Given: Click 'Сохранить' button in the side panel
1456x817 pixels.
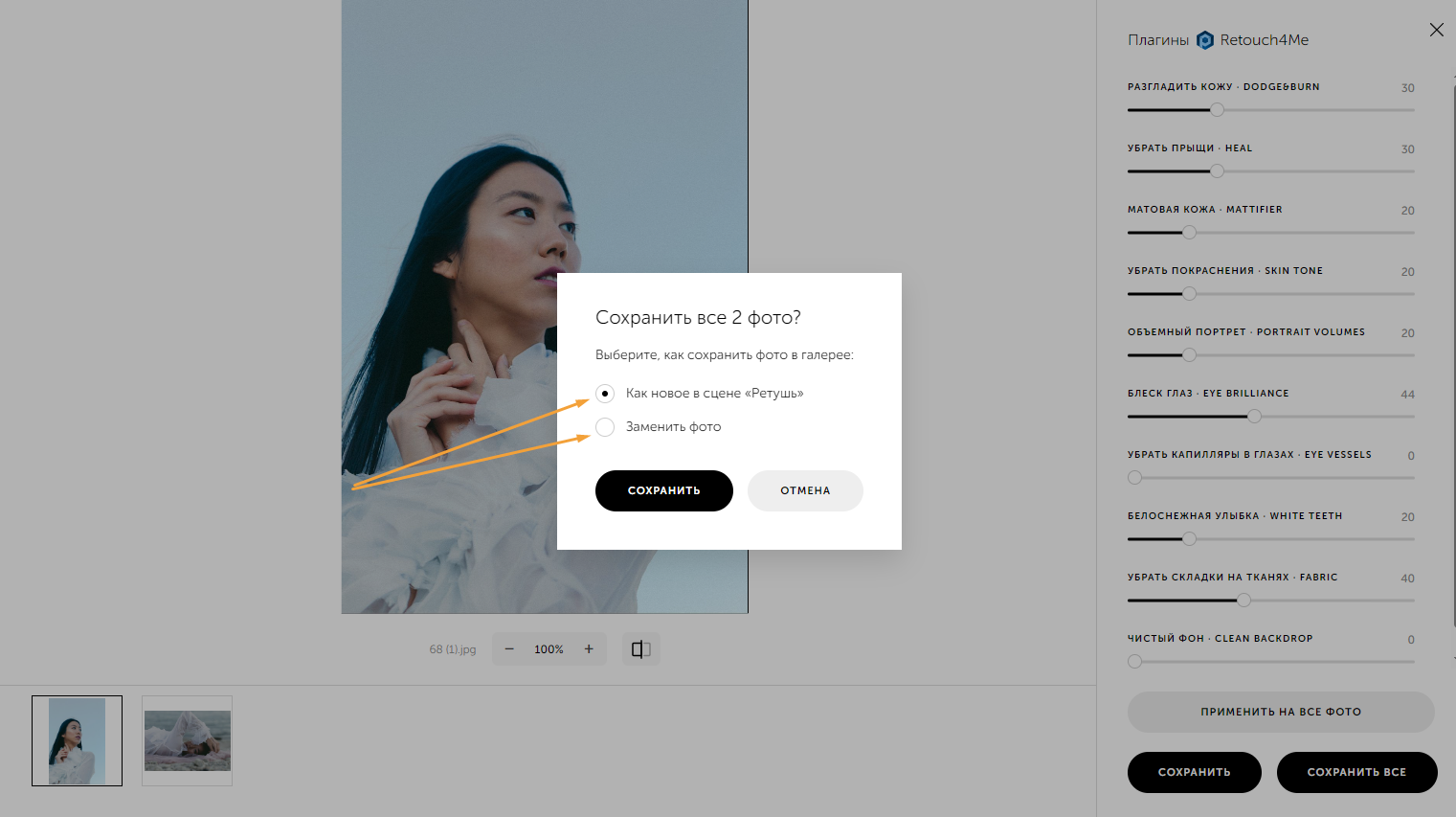Looking at the screenshot, I should [1194, 772].
